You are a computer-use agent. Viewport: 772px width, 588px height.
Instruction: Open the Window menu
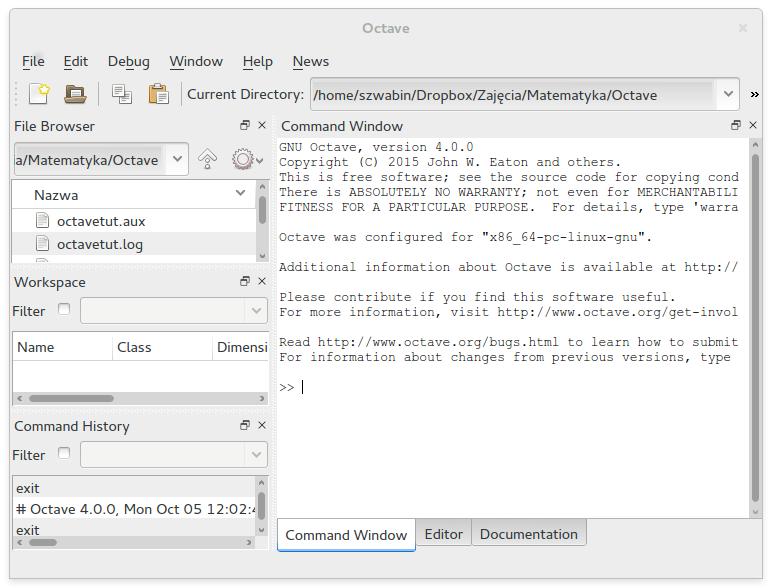pyautogui.click(x=196, y=61)
